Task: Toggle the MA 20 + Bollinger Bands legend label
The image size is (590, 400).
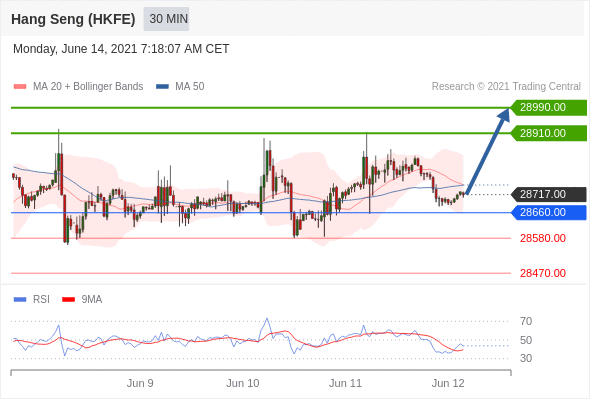Action: click(x=88, y=87)
